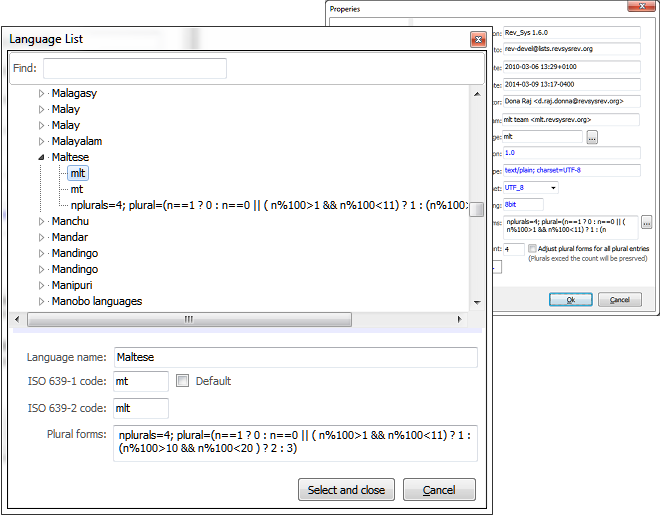
Task: Select Malayalam in the language list
Action: 77,142
